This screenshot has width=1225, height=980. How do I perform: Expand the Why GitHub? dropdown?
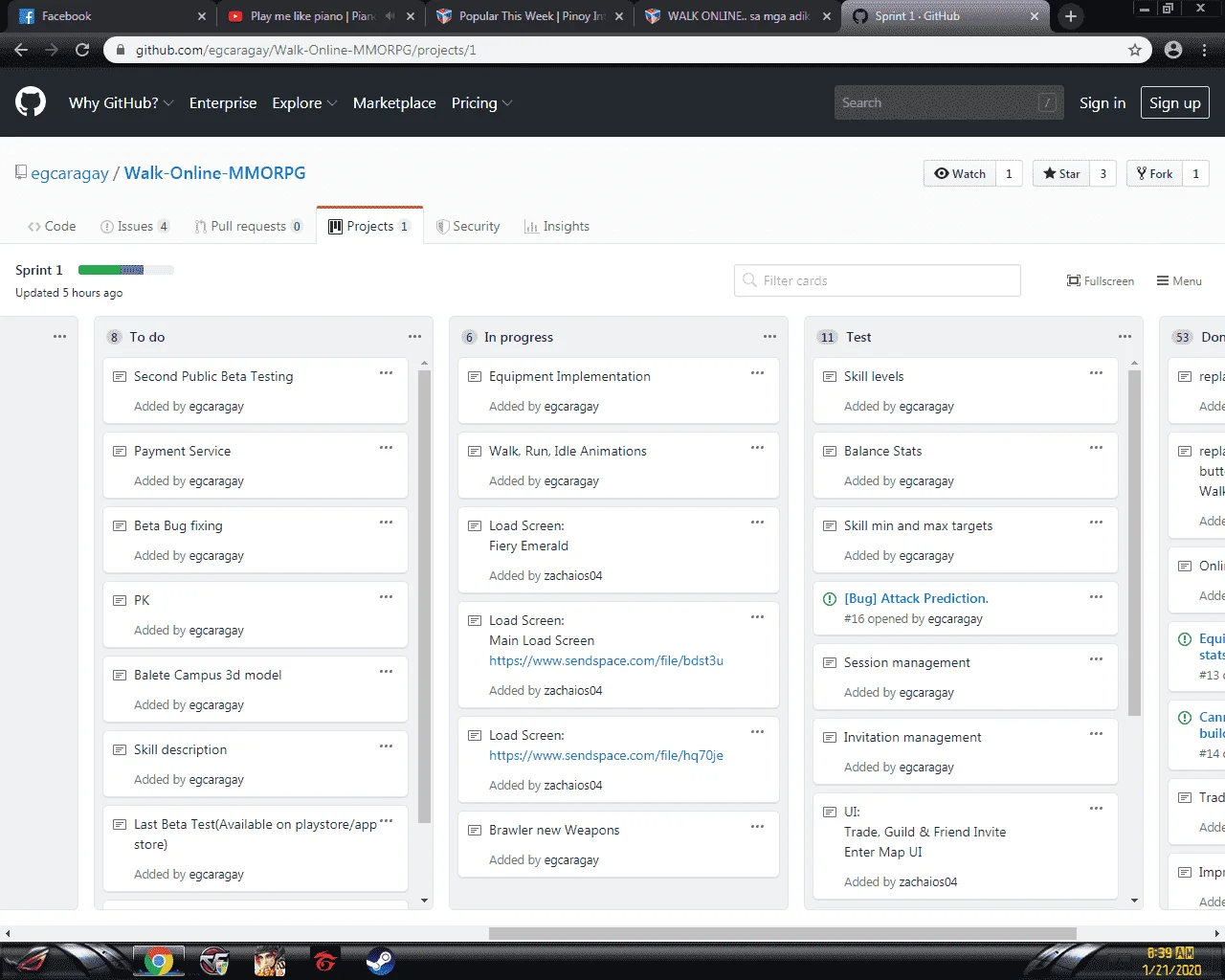121,103
